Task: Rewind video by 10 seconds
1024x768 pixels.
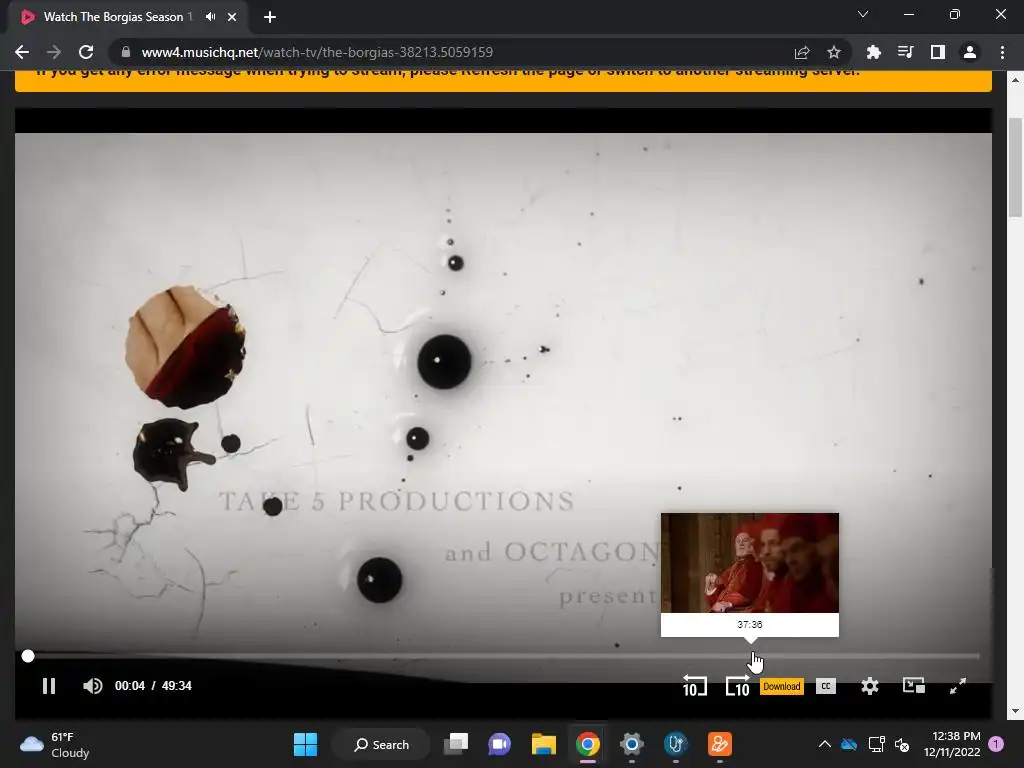Action: click(694, 686)
